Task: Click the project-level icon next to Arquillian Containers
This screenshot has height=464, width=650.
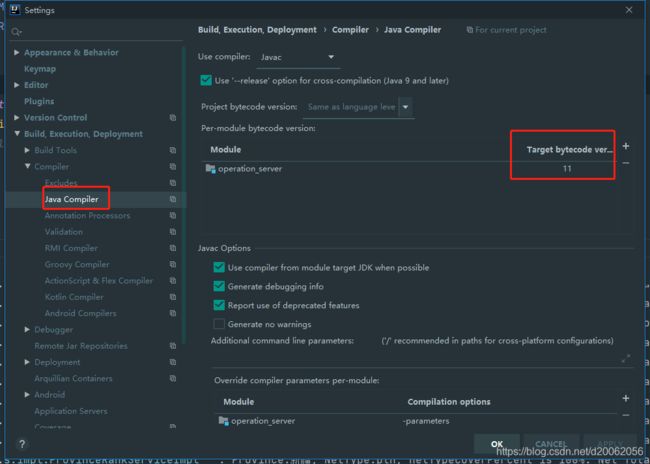Action: point(173,378)
